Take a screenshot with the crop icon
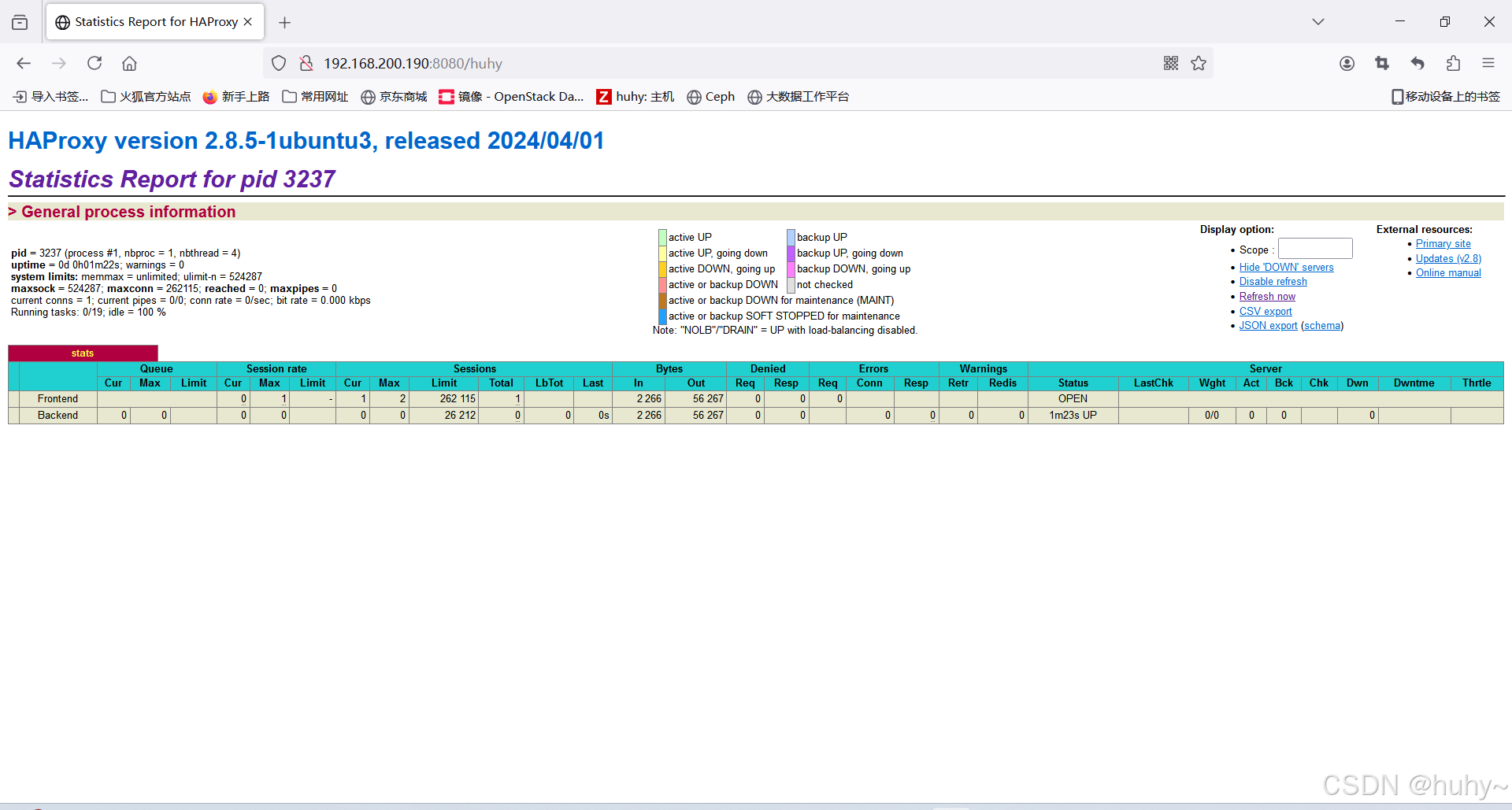1512x810 pixels. [1382, 63]
